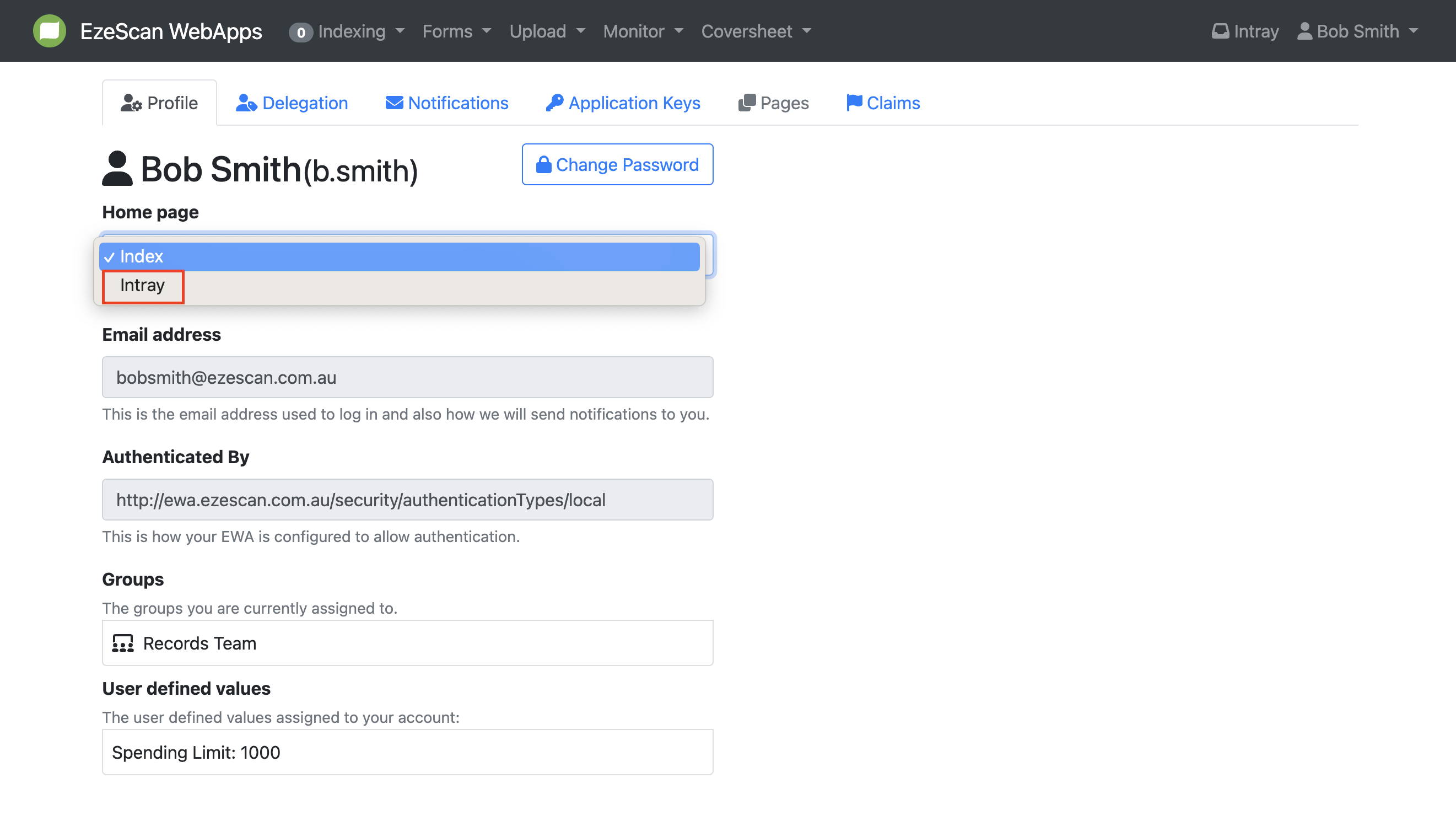Click the envelope icon beside Notifications

394,103
